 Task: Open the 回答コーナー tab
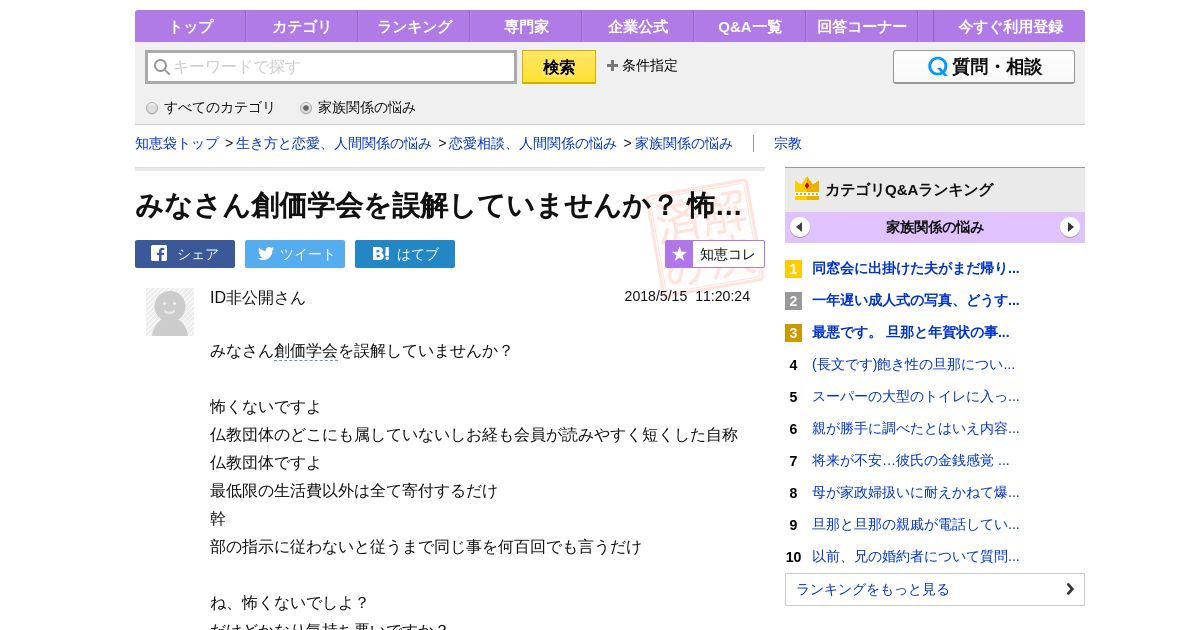coord(862,26)
